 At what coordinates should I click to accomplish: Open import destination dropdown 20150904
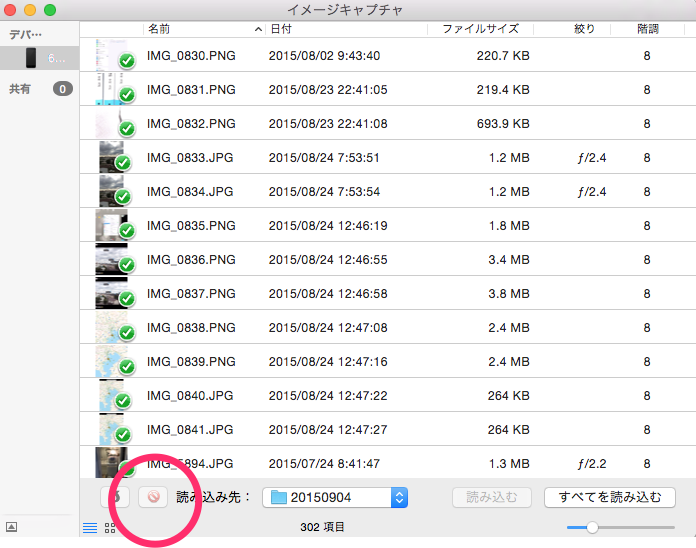click(x=335, y=497)
